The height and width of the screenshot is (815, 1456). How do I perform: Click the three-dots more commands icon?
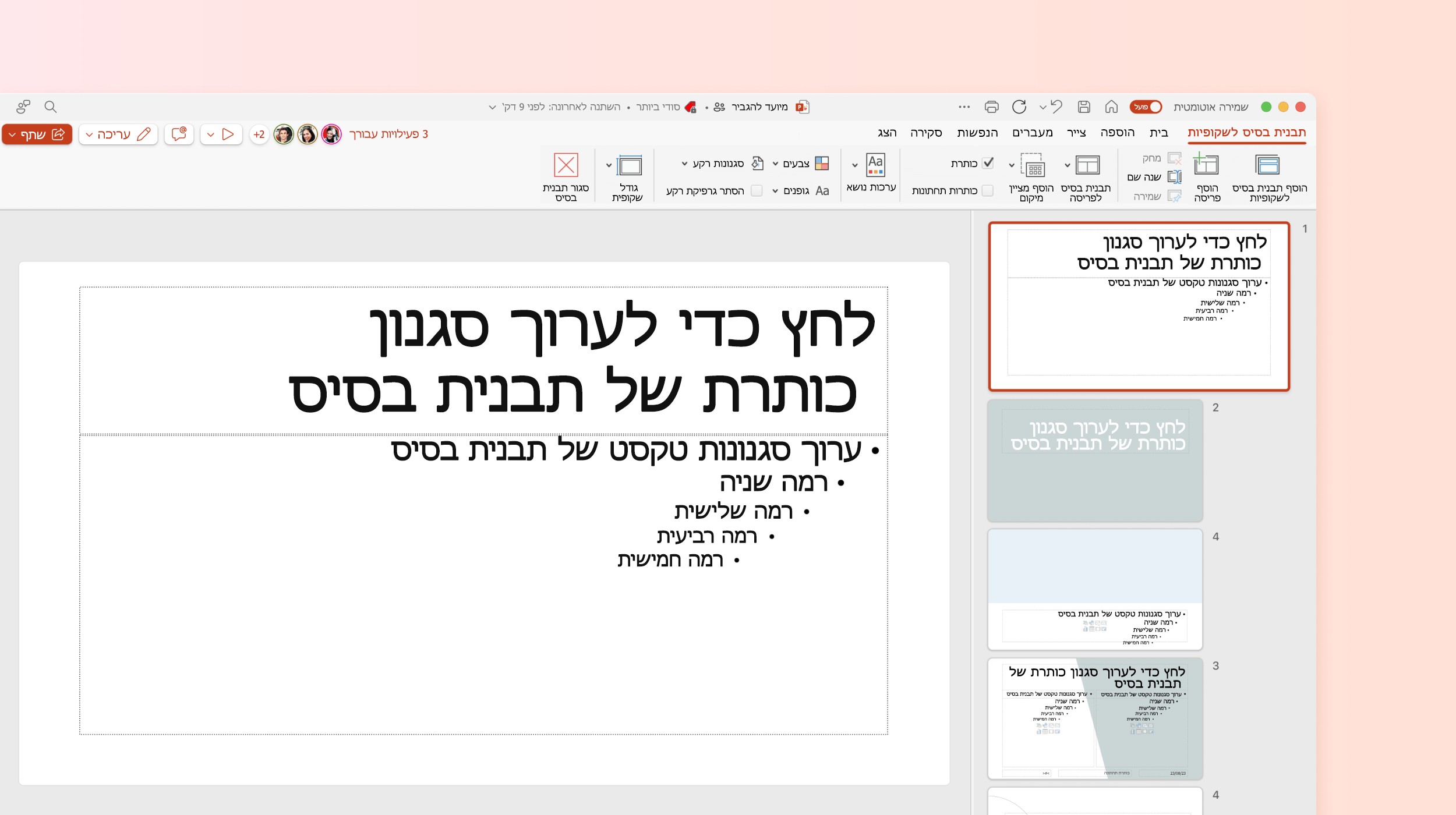point(964,107)
